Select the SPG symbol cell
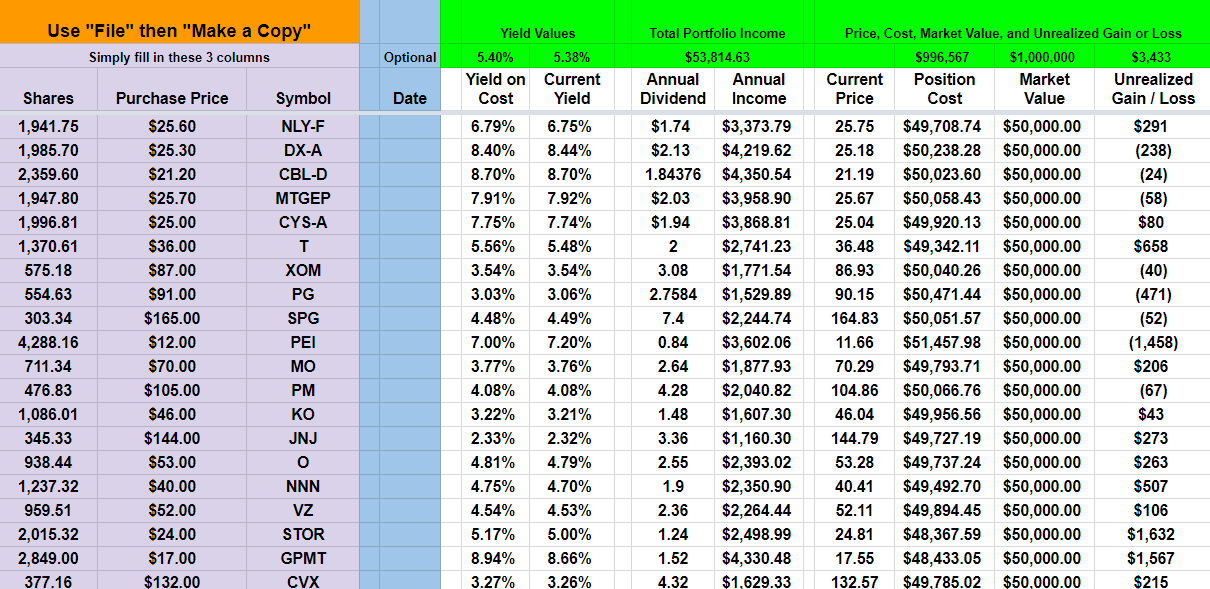 [x=303, y=318]
